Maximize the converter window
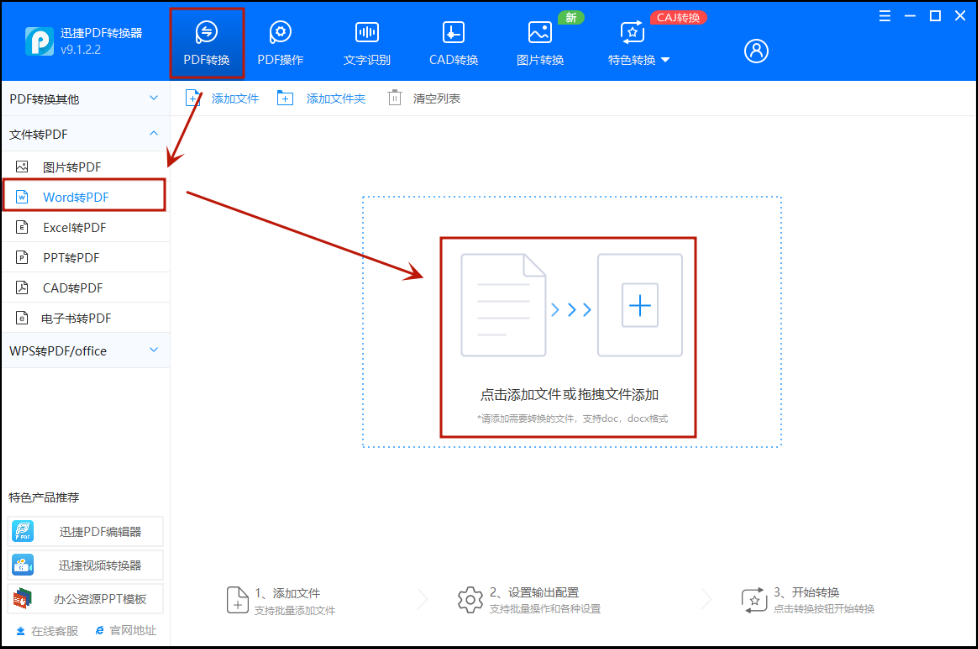Image resolution: width=978 pixels, height=649 pixels. click(935, 16)
